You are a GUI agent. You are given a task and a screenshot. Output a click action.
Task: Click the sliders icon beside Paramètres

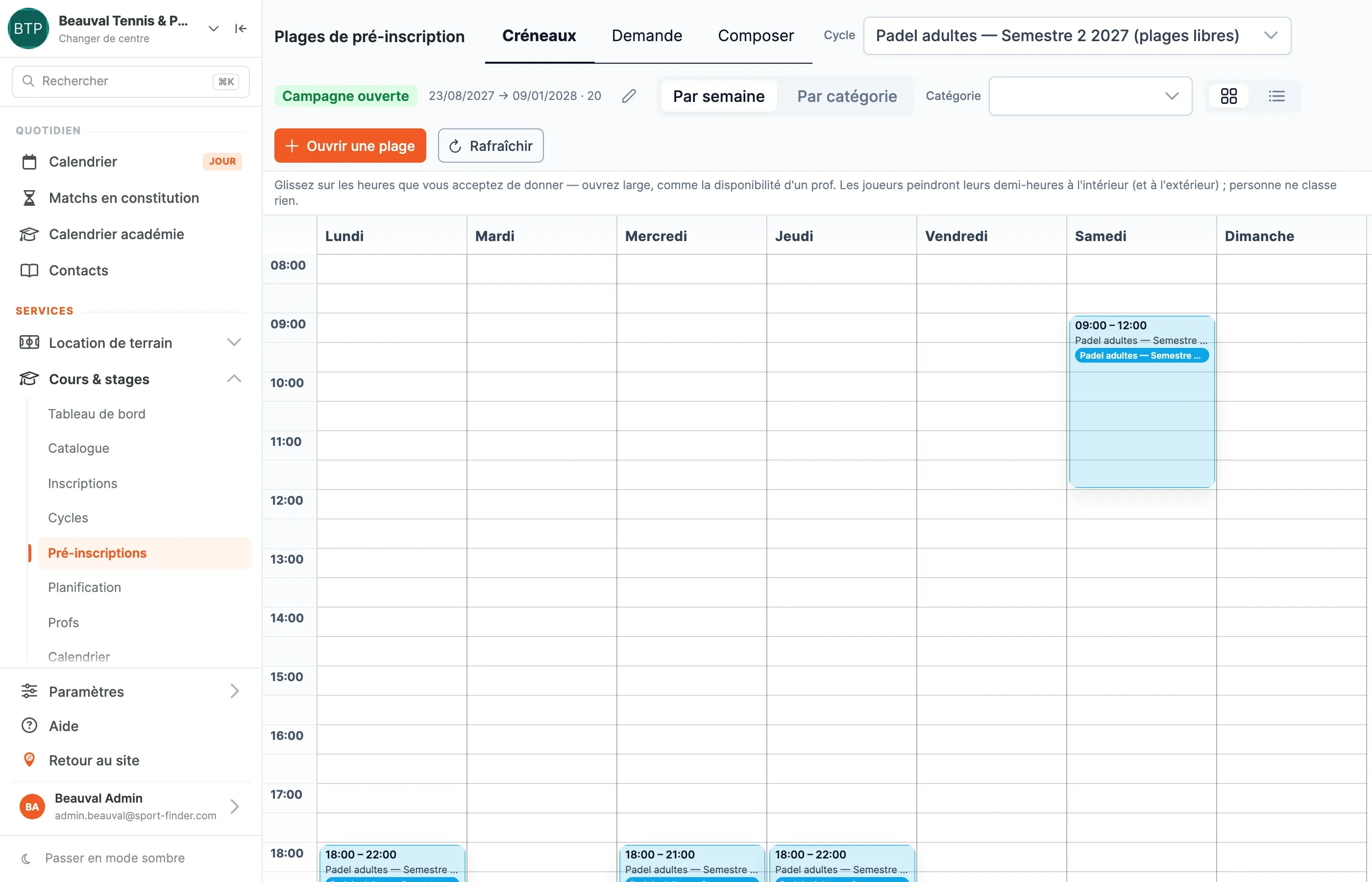(29, 691)
